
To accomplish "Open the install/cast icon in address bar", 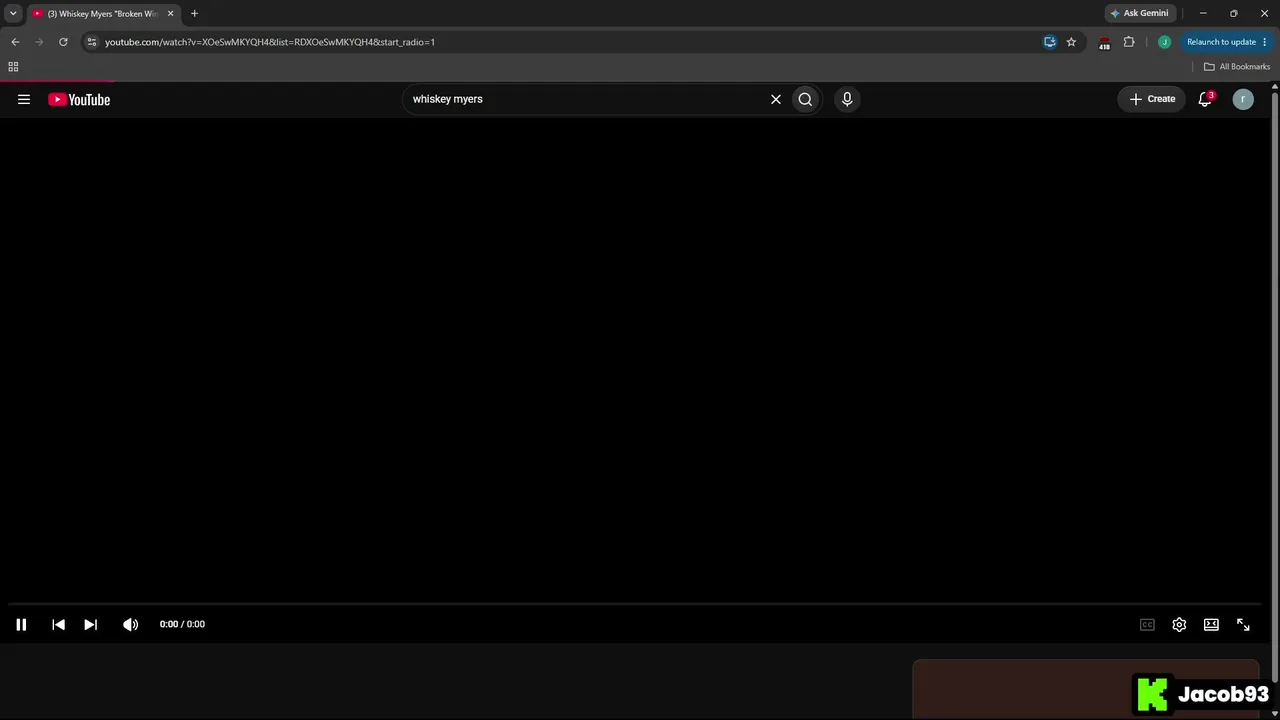I will click(x=1049, y=42).
